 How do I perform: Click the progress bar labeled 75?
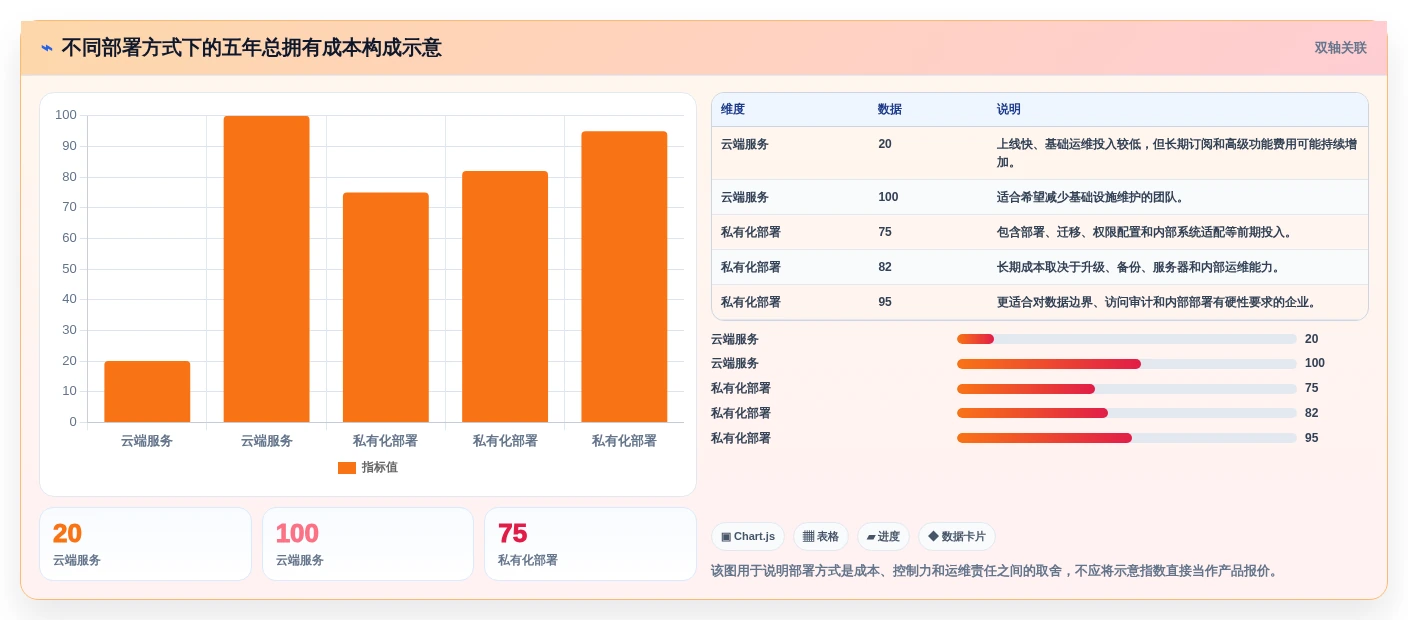click(x=1127, y=389)
